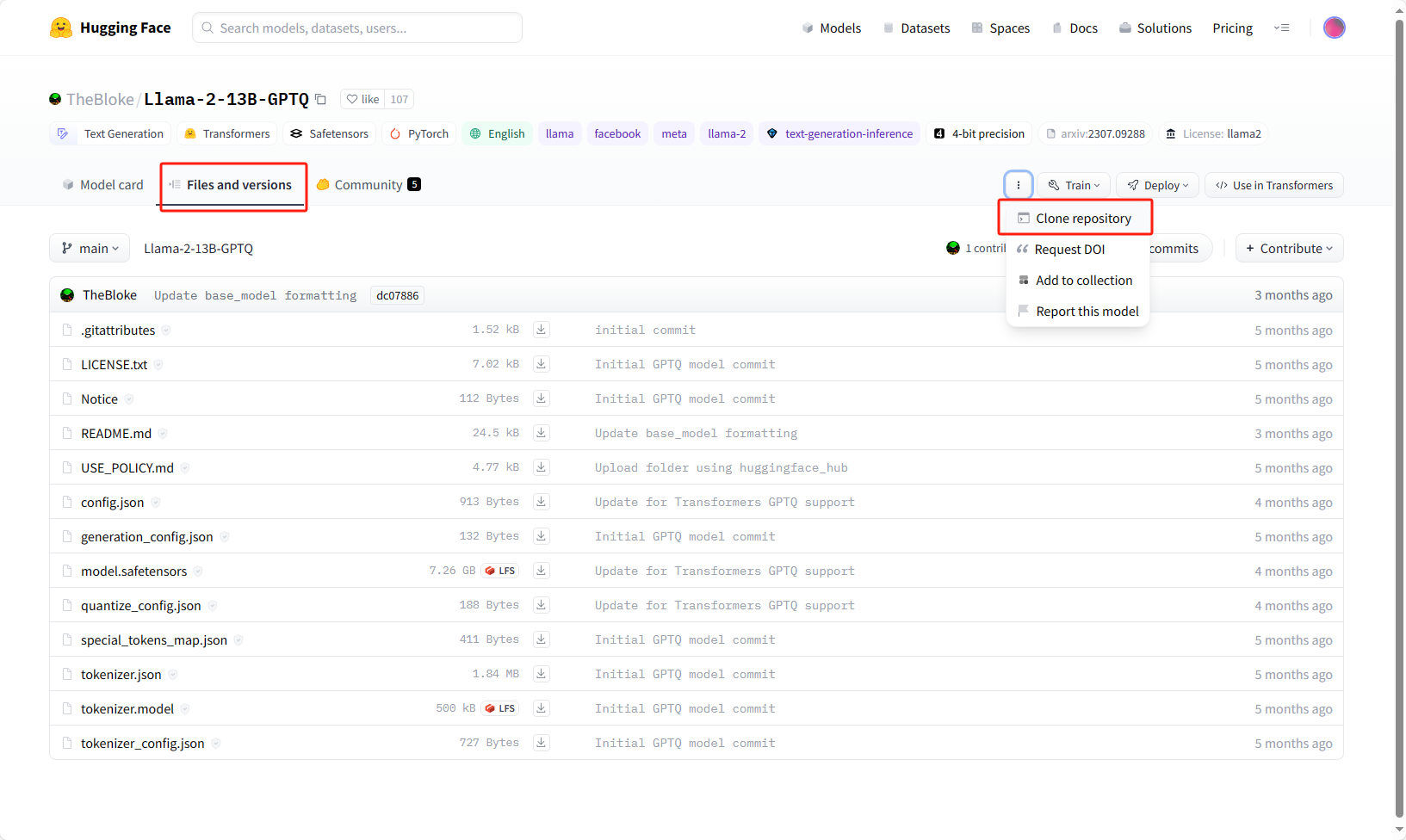1406x840 pixels.
Task: Click TheBloke avatar in commit row
Action: pos(67,295)
